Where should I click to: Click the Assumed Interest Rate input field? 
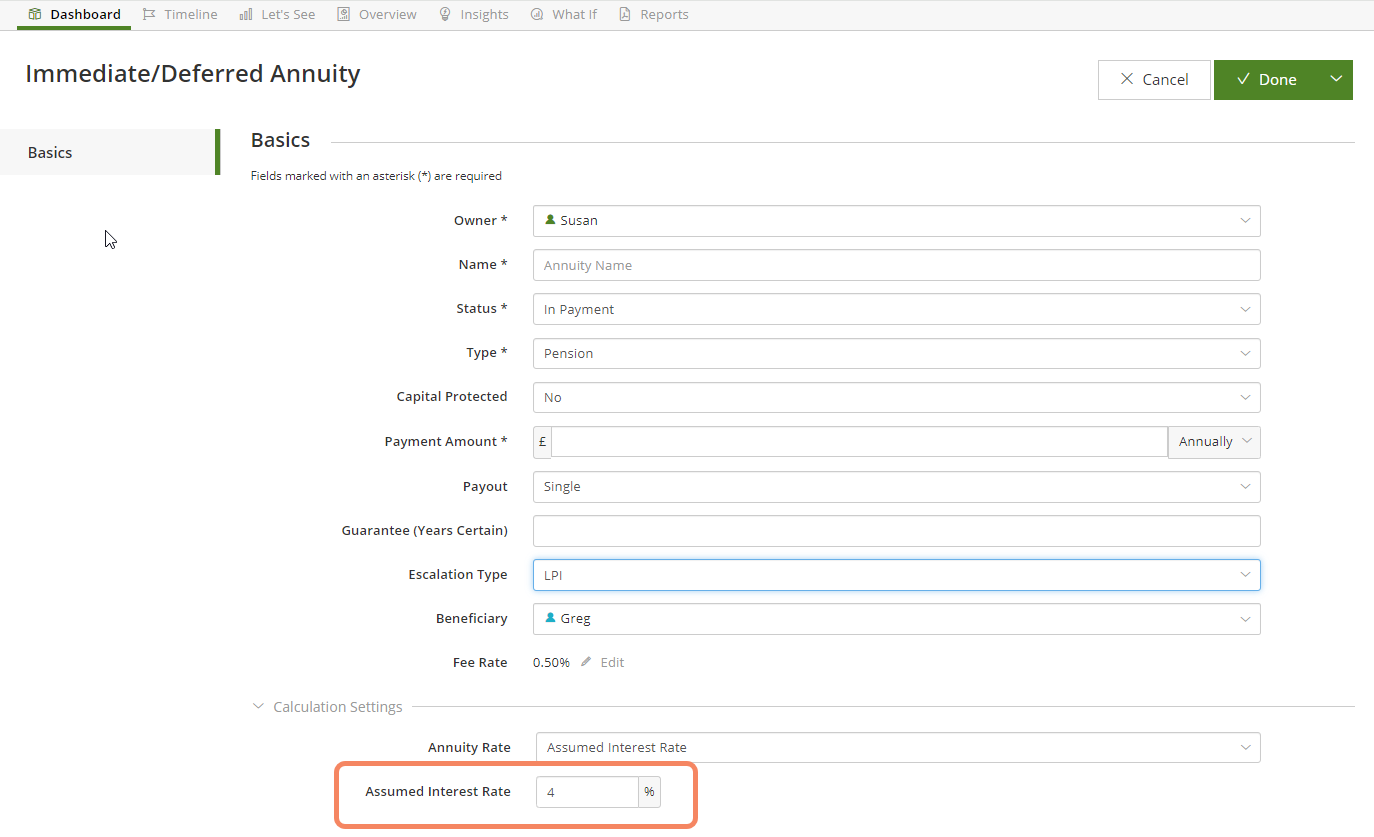(x=587, y=792)
